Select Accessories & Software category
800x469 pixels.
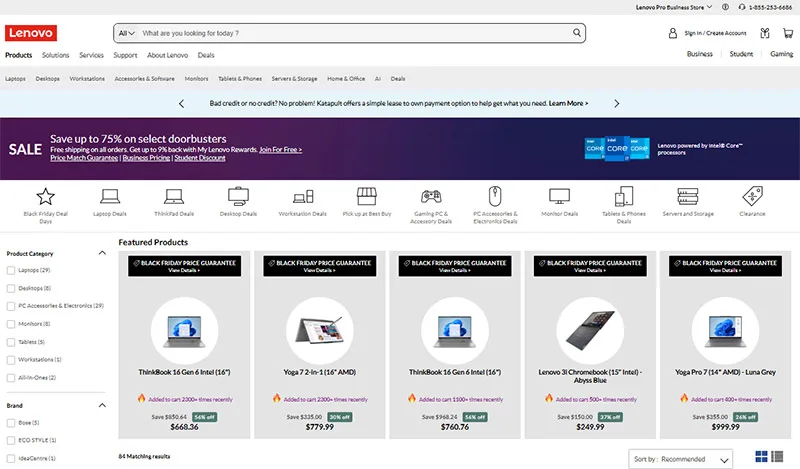pyautogui.click(x=144, y=79)
